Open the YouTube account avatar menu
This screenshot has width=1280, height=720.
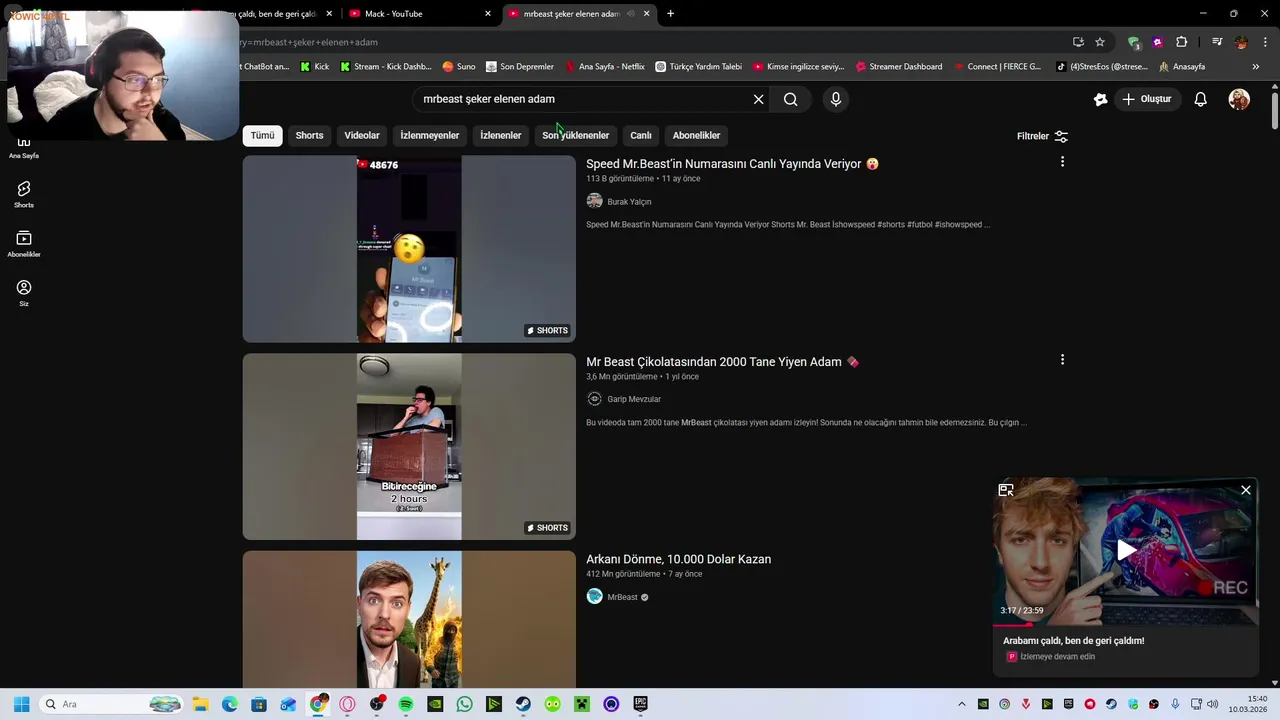click(1239, 99)
